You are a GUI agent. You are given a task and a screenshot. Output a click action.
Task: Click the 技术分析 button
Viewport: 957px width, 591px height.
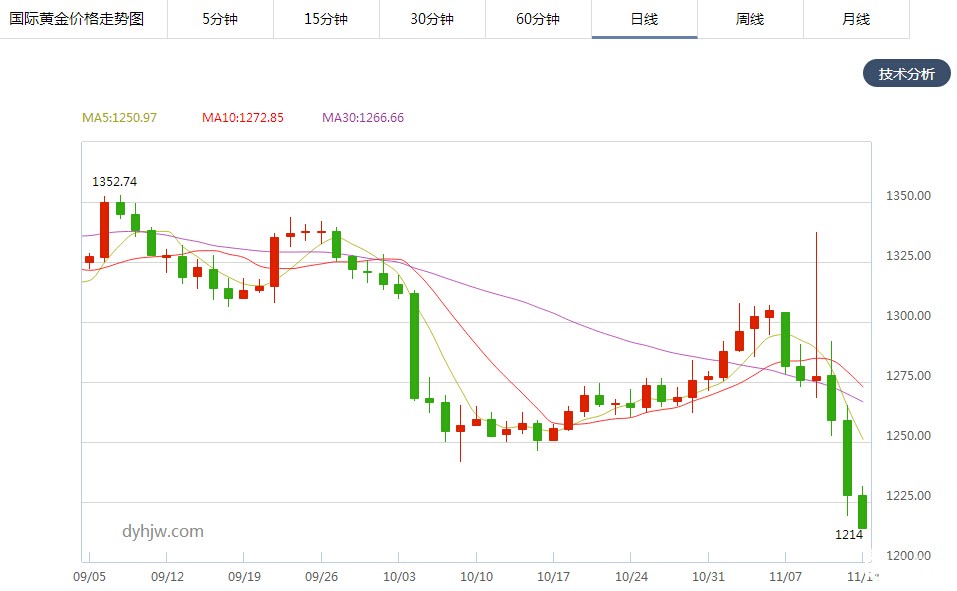[906, 74]
